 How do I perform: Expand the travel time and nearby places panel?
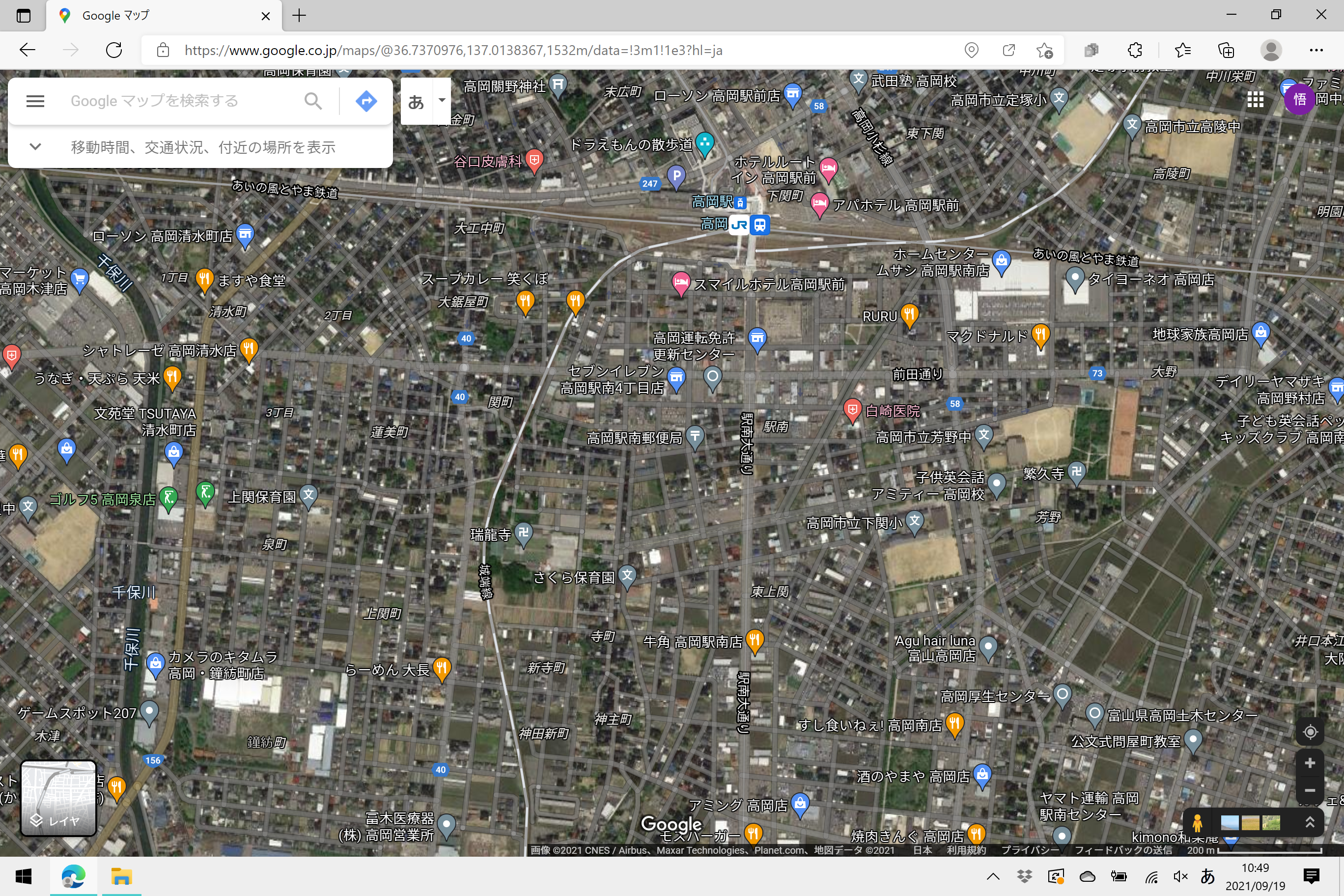(x=35, y=147)
